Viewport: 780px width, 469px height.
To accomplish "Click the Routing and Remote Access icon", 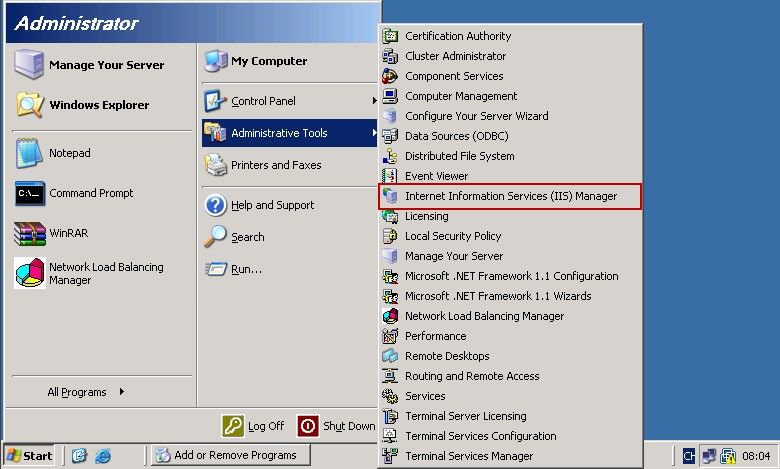I will [x=390, y=376].
